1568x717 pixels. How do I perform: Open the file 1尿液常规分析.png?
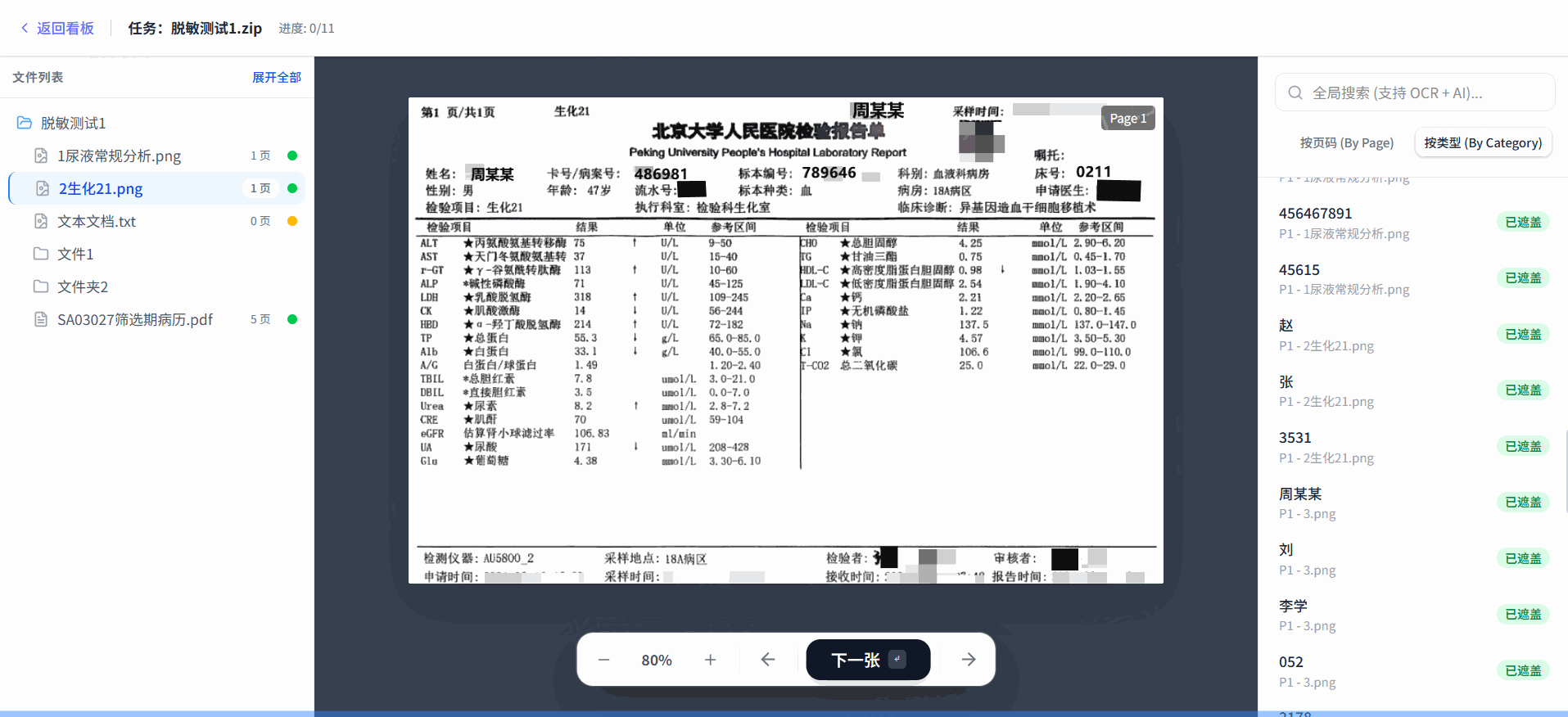tap(119, 156)
